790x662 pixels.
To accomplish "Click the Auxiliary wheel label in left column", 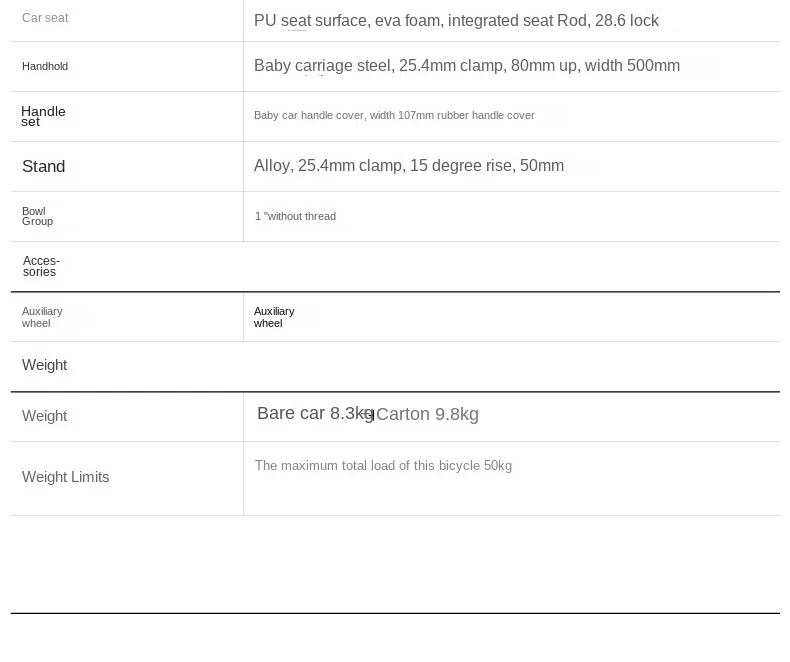I will tap(42, 317).
